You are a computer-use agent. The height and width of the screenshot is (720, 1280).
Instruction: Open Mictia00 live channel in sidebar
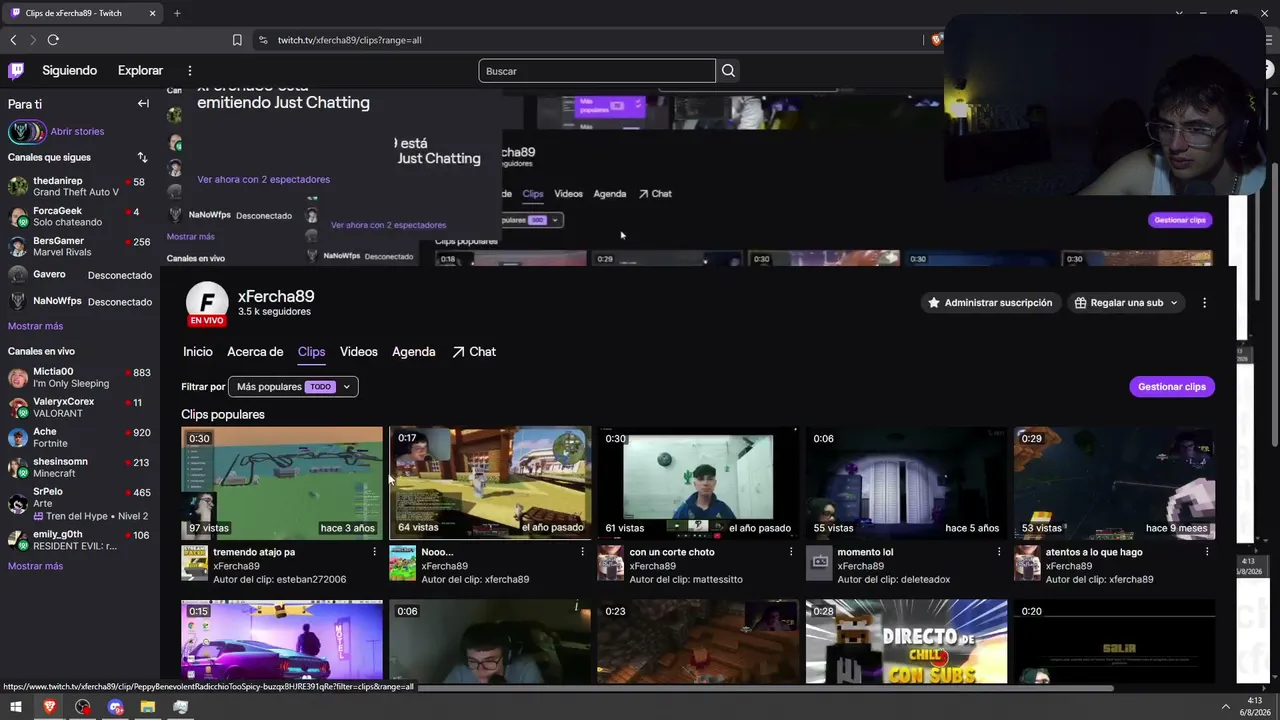[80, 378]
